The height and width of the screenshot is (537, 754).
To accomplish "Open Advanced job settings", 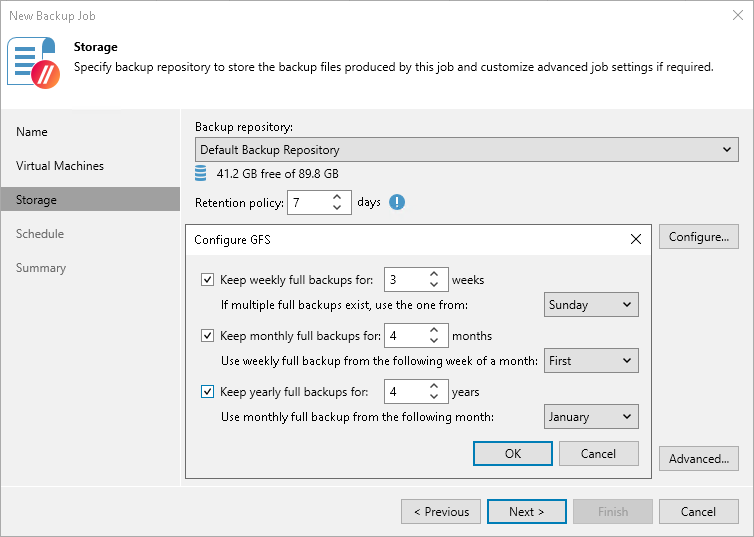I will pyautogui.click(x=699, y=459).
